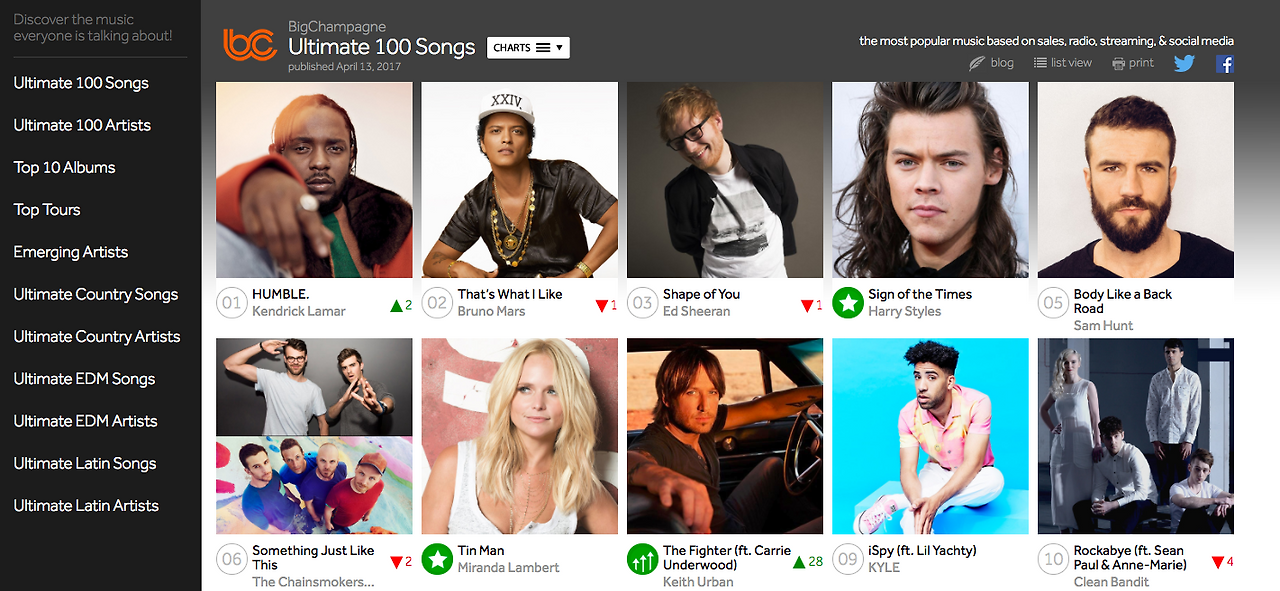Click the BigChampagne bc logo

[x=250, y=45]
